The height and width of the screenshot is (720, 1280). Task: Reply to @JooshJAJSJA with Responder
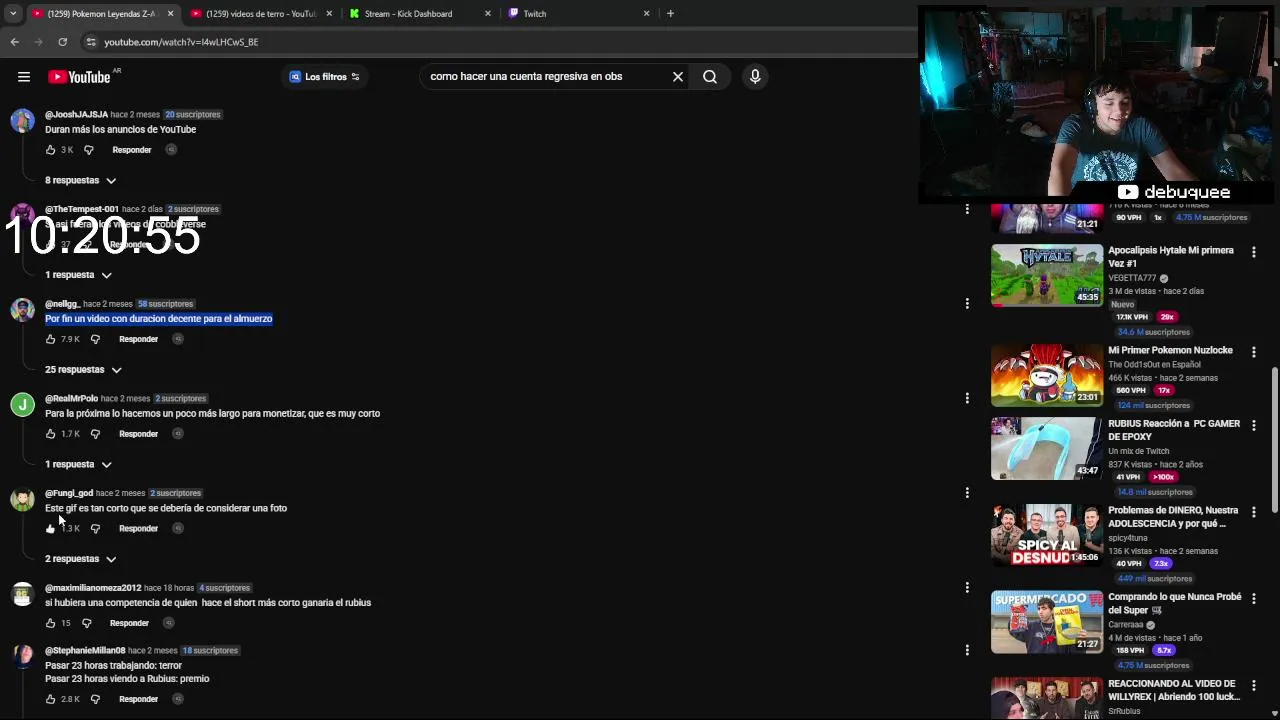point(132,150)
